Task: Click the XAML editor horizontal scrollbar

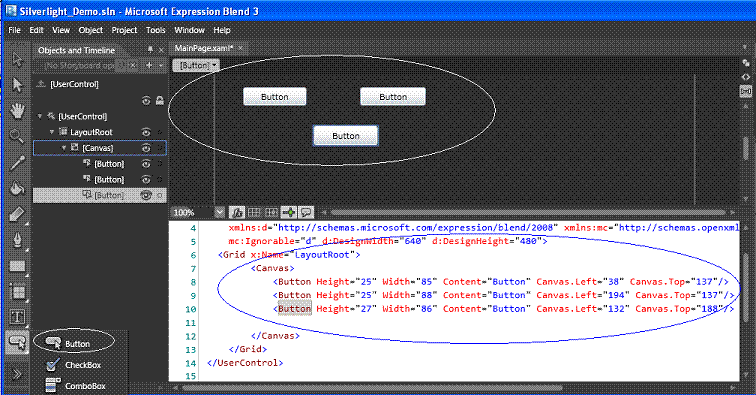Action: click(x=371, y=387)
